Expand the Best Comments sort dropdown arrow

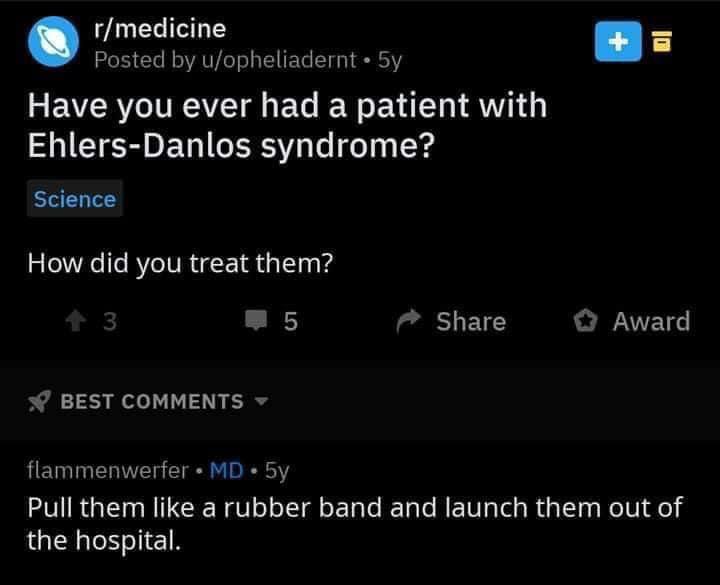pyautogui.click(x=261, y=401)
